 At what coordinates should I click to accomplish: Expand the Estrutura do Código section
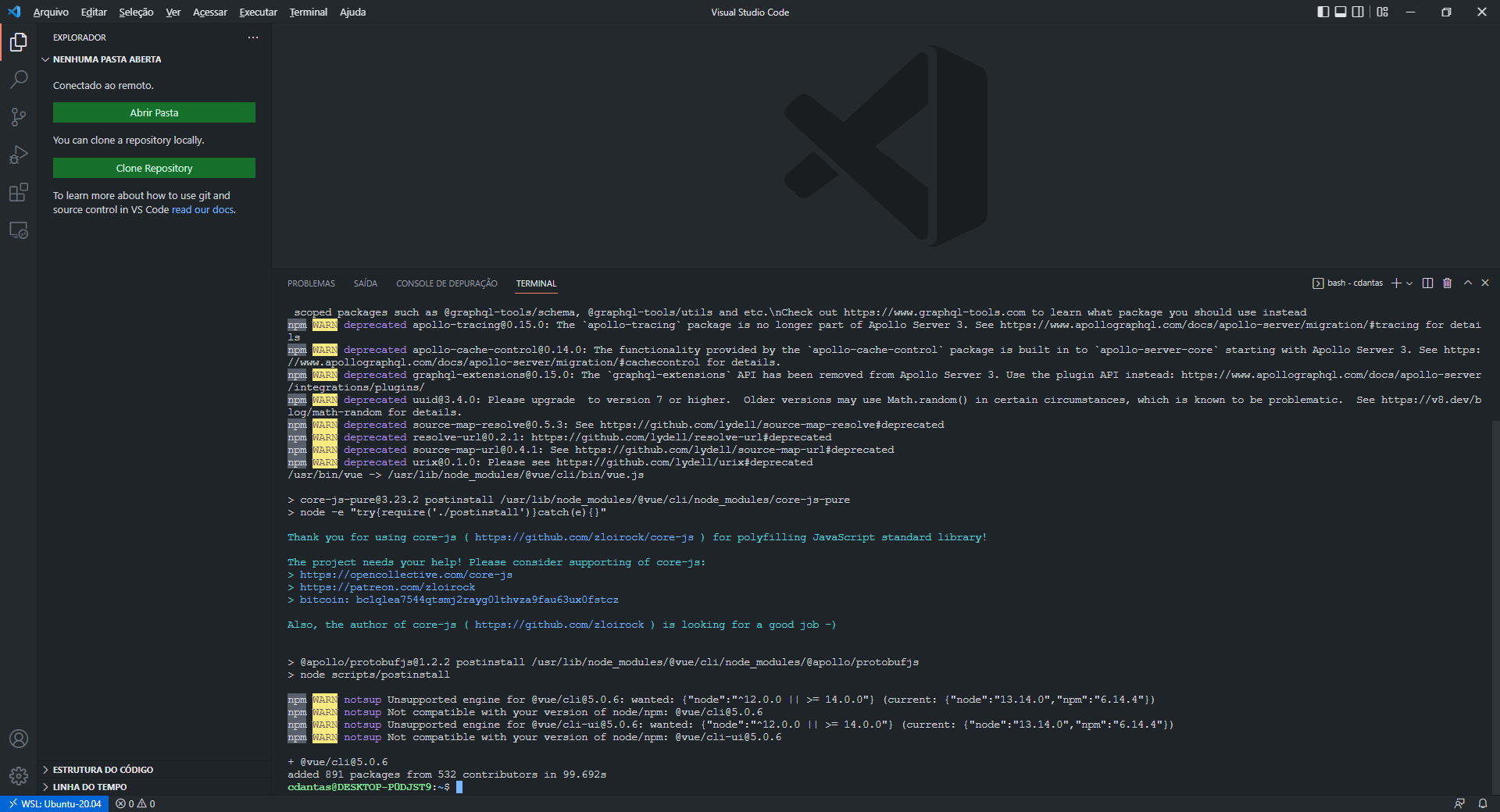154,770
